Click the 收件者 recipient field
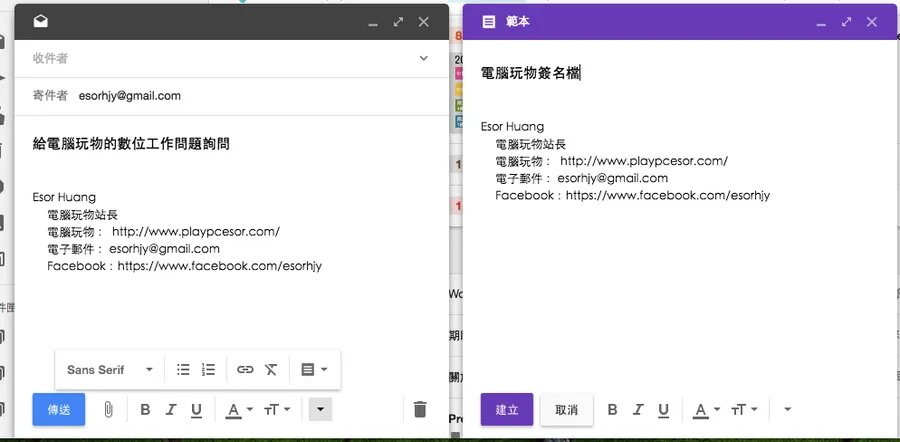This screenshot has width=900, height=442. click(x=231, y=58)
